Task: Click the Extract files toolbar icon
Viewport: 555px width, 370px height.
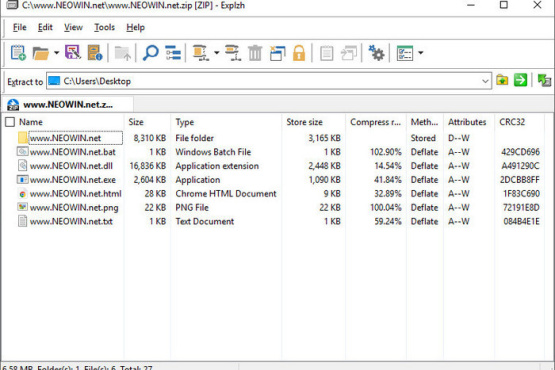Action: tap(201, 53)
